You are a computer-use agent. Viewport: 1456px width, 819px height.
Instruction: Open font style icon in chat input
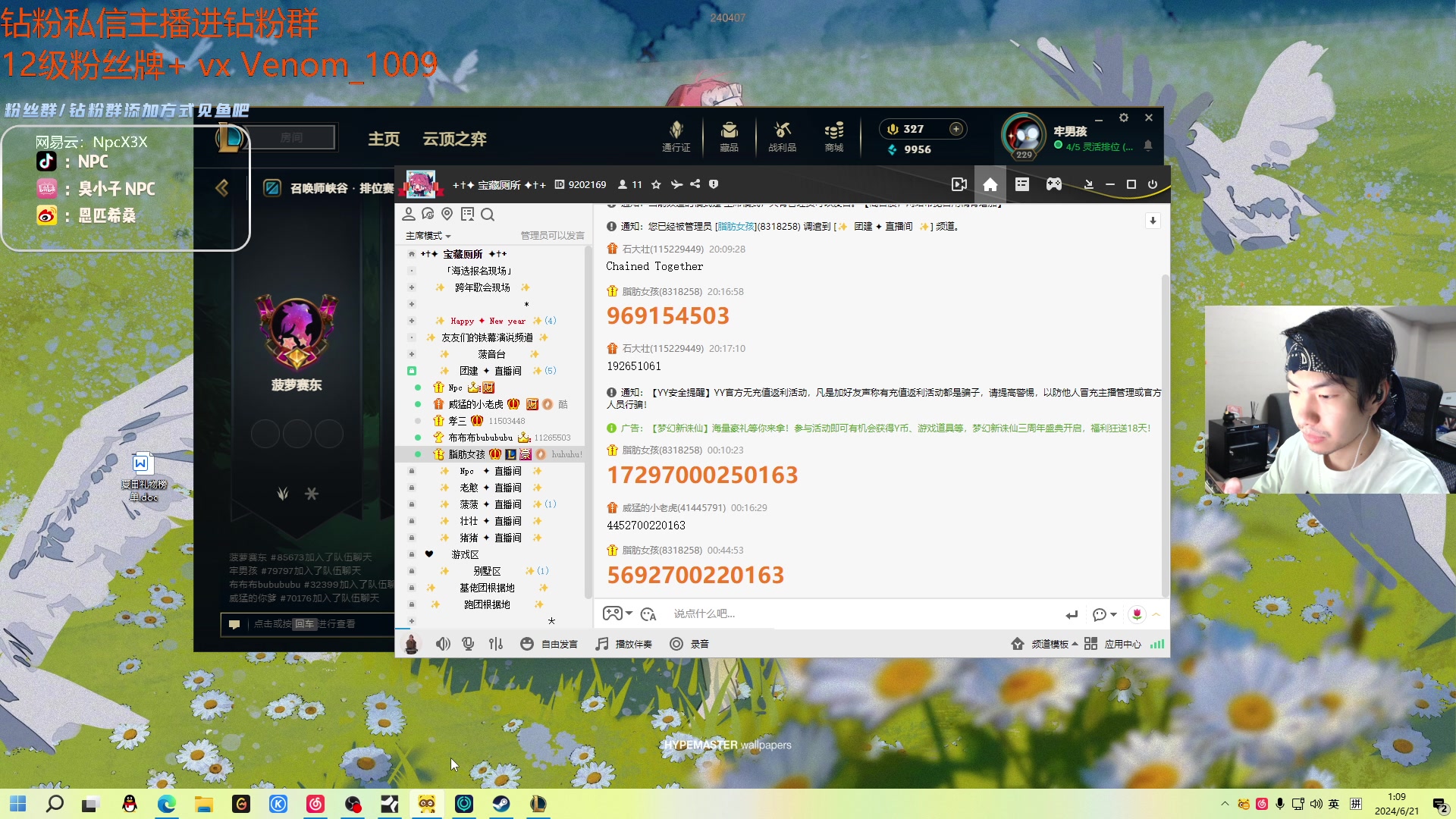tap(648, 614)
